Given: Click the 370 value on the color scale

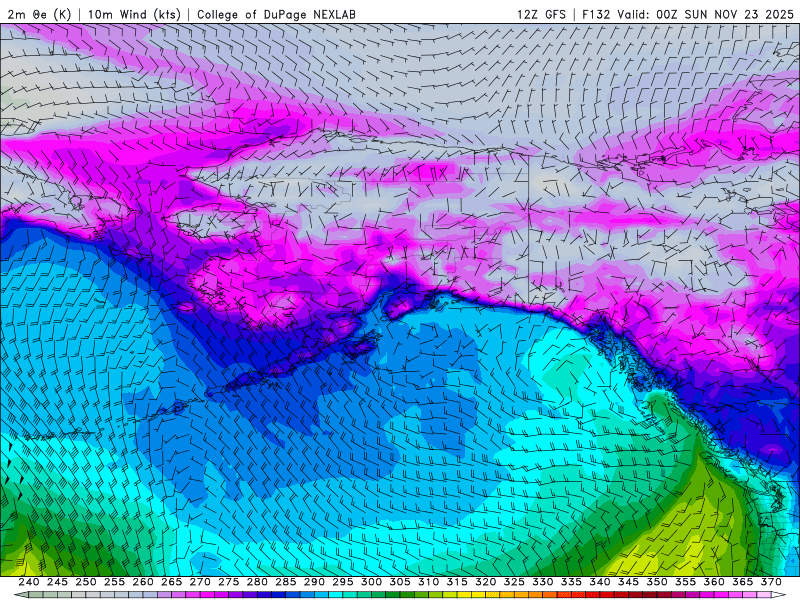Looking at the screenshot, I should point(771,582).
